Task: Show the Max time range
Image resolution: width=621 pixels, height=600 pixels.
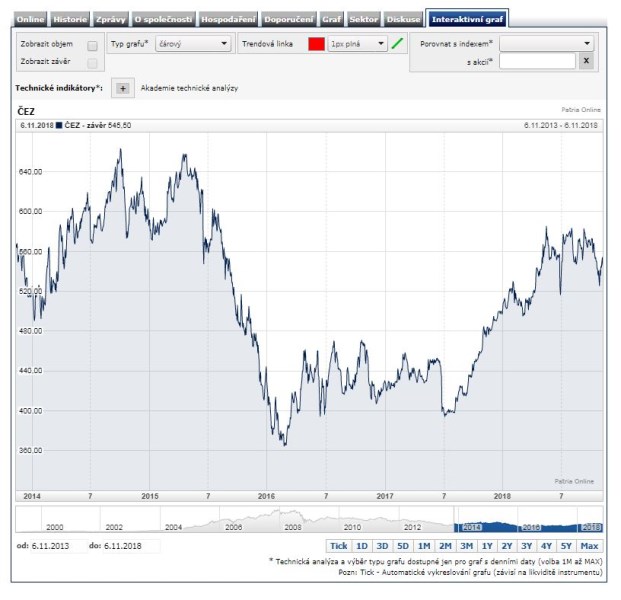Action: pyautogui.click(x=589, y=546)
